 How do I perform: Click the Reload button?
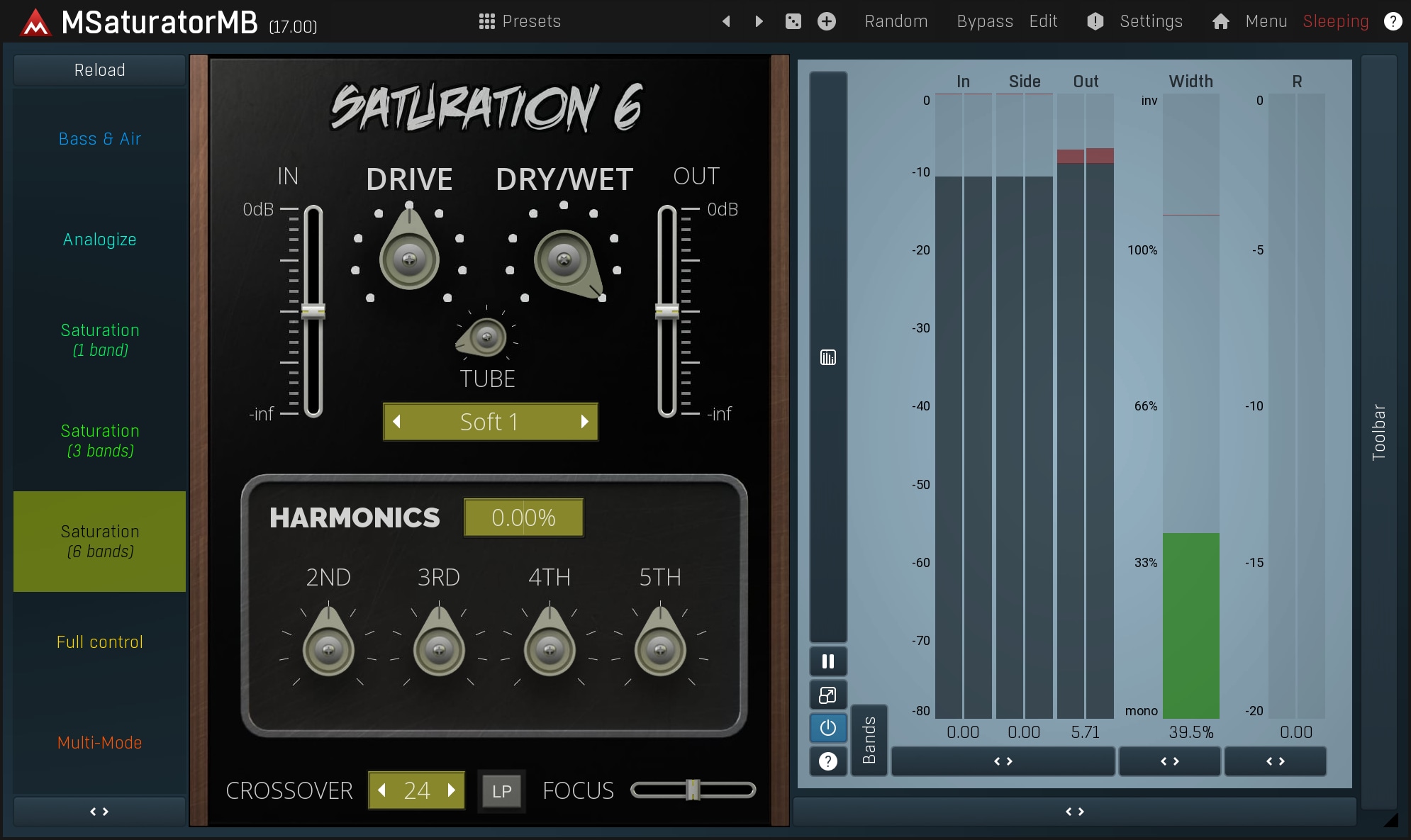pyautogui.click(x=99, y=70)
